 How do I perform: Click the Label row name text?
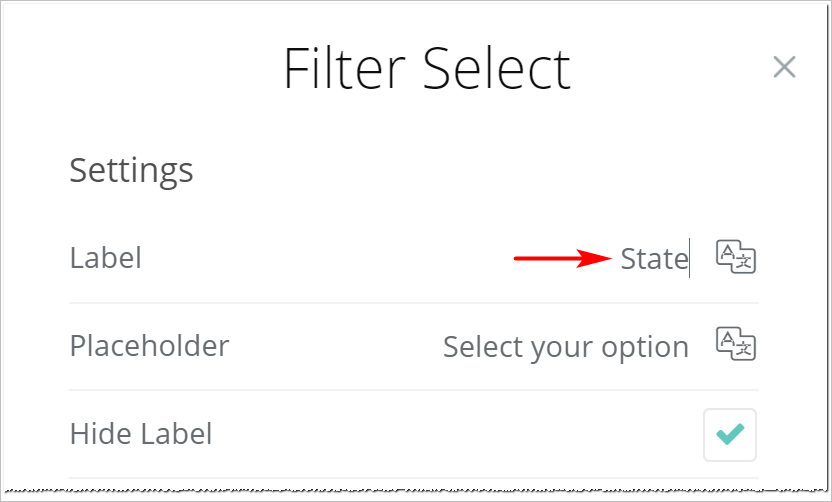point(105,258)
